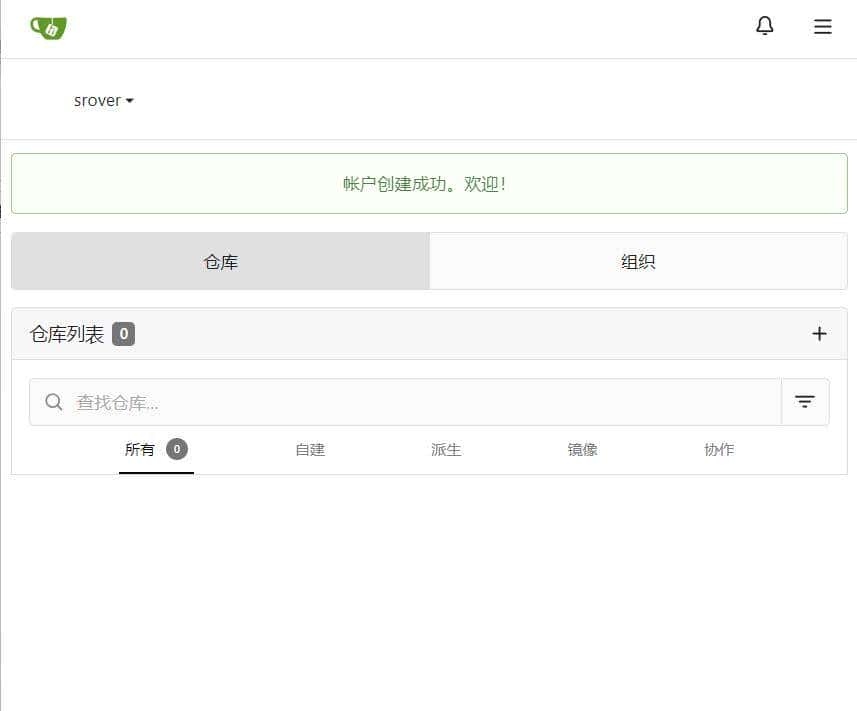
Task: Open the hamburger navigation menu
Action: click(x=822, y=27)
